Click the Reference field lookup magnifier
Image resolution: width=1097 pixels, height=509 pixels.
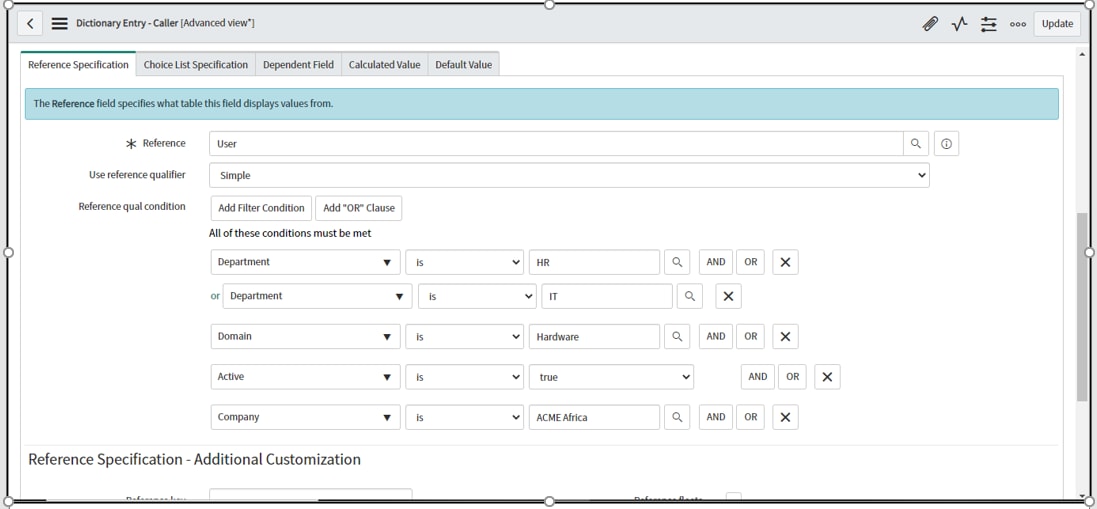pos(916,144)
